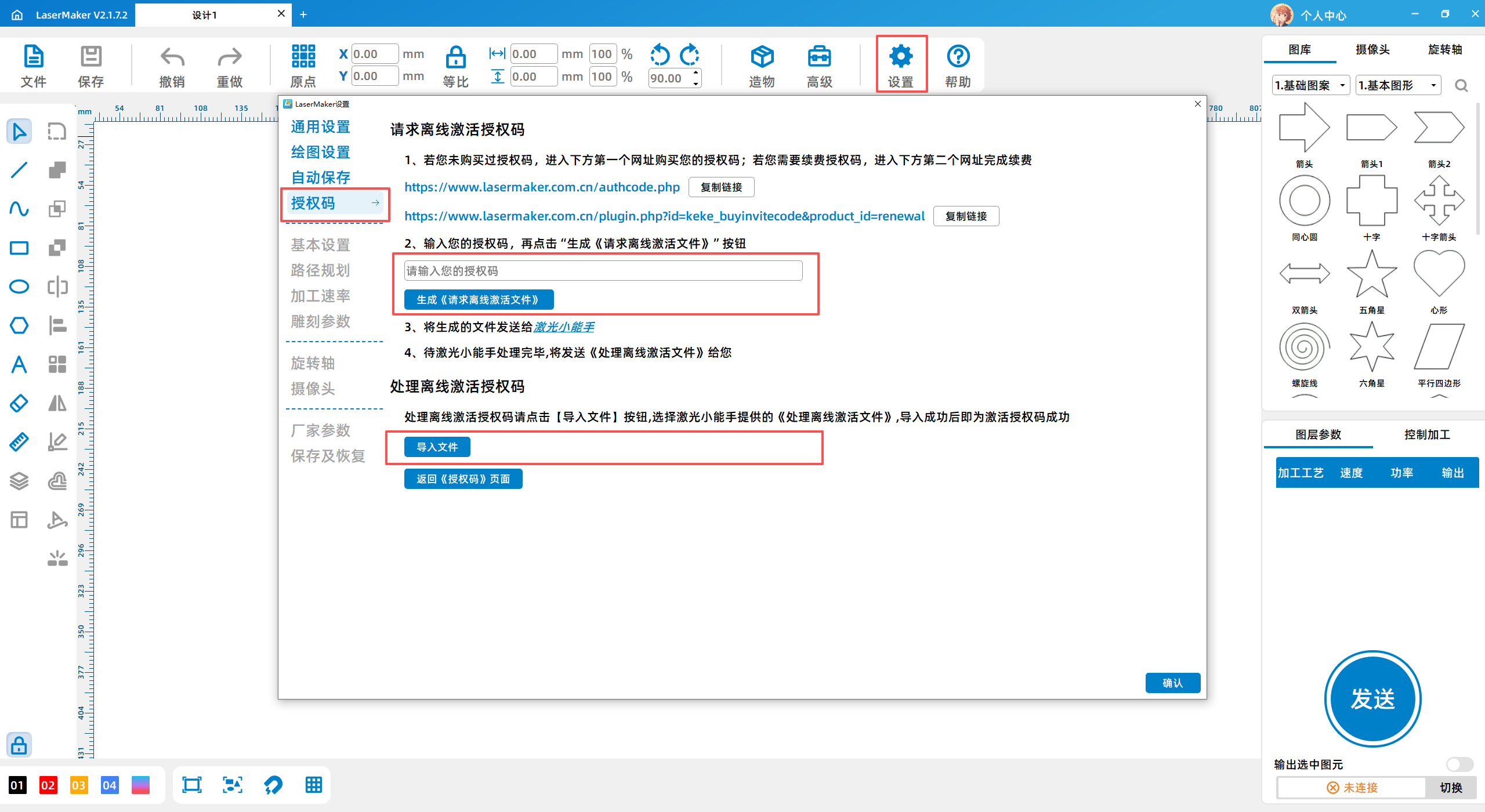
Task: Increase the rotation angle stepper
Action: (696, 72)
